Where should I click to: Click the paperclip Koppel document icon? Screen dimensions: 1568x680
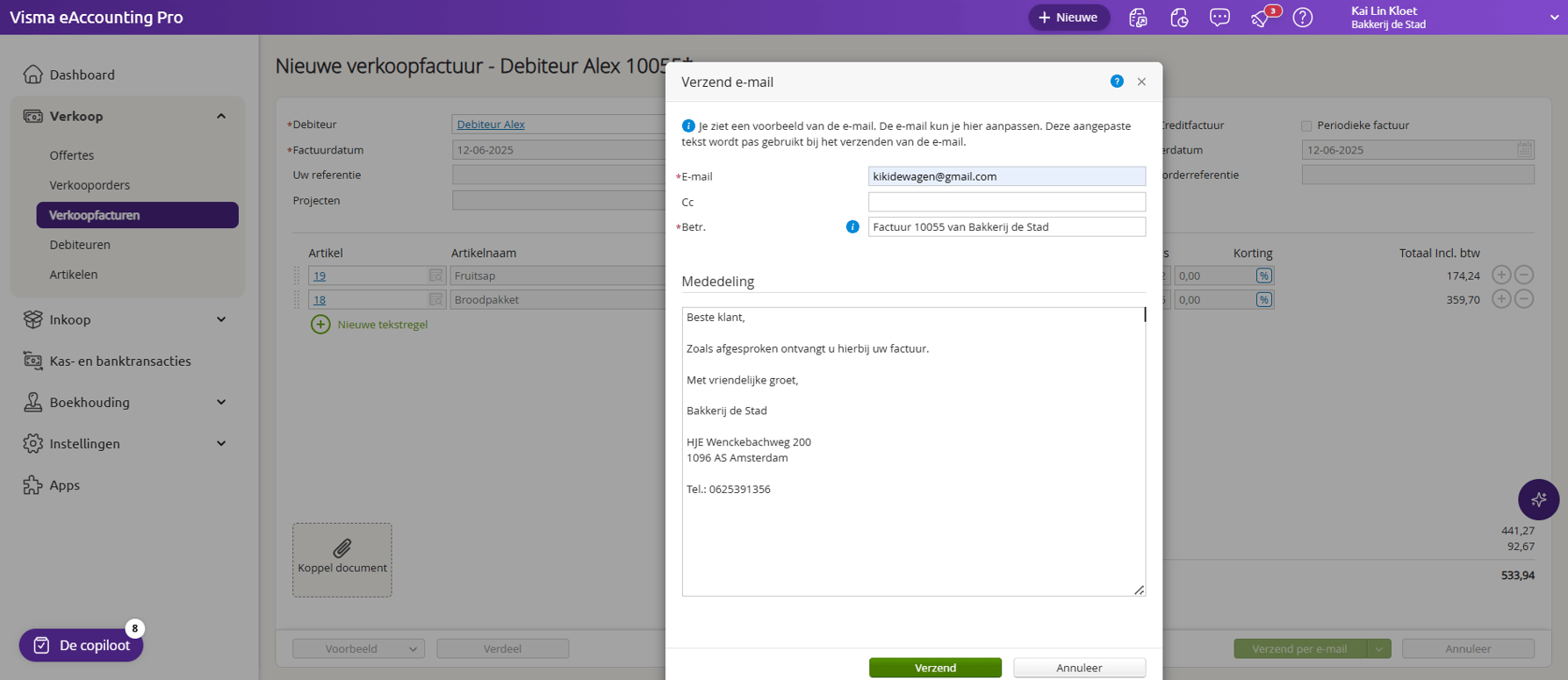pos(342,549)
